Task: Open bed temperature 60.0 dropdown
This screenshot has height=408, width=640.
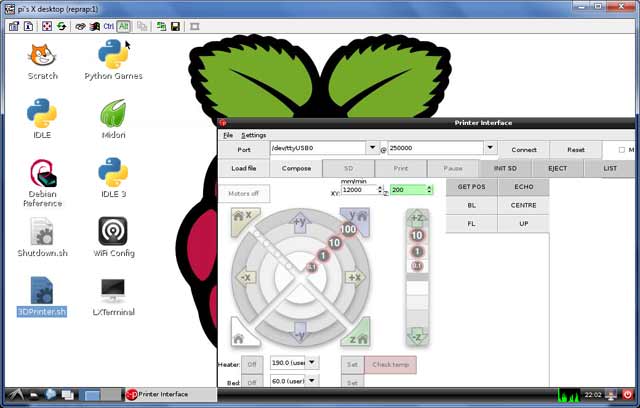Action: click(x=312, y=381)
